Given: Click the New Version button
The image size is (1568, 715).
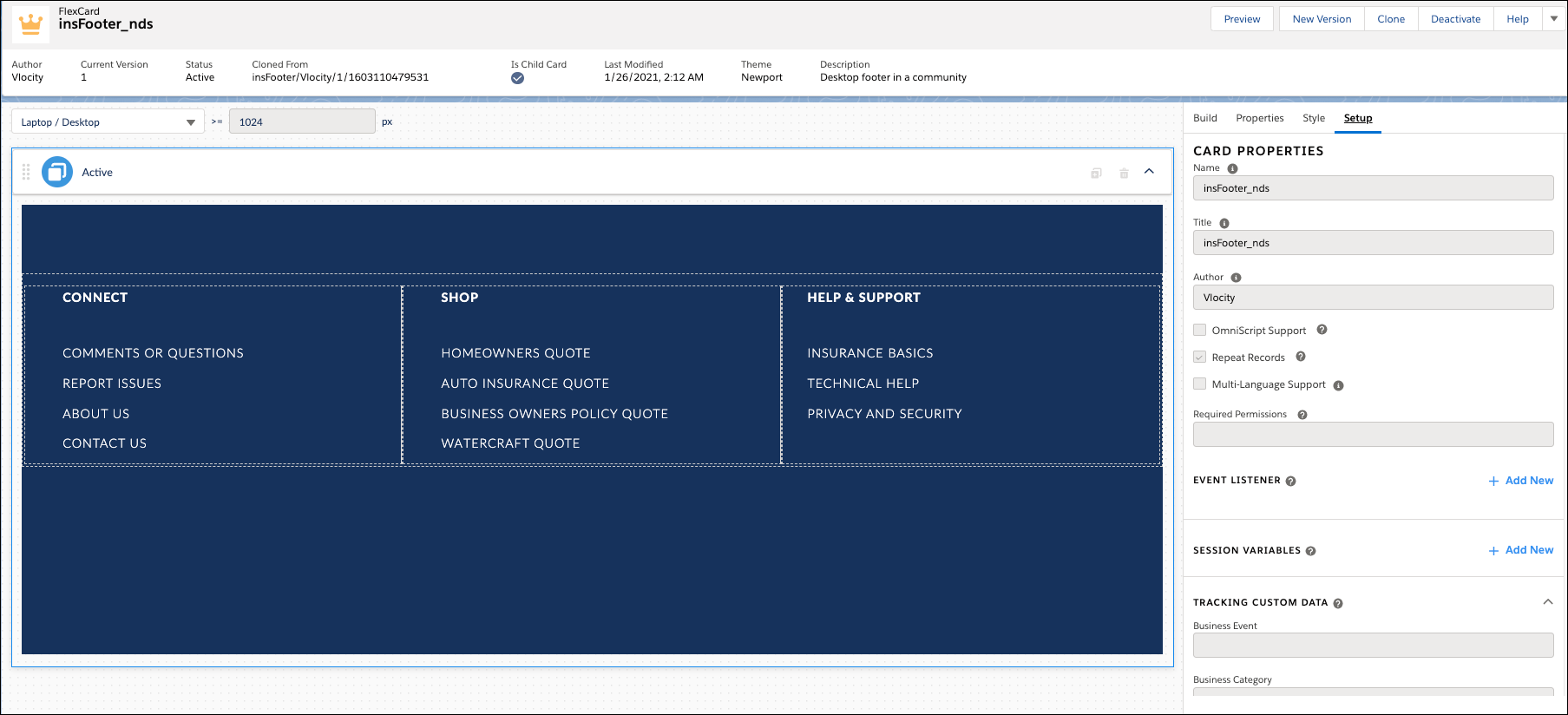Looking at the screenshot, I should [1322, 19].
